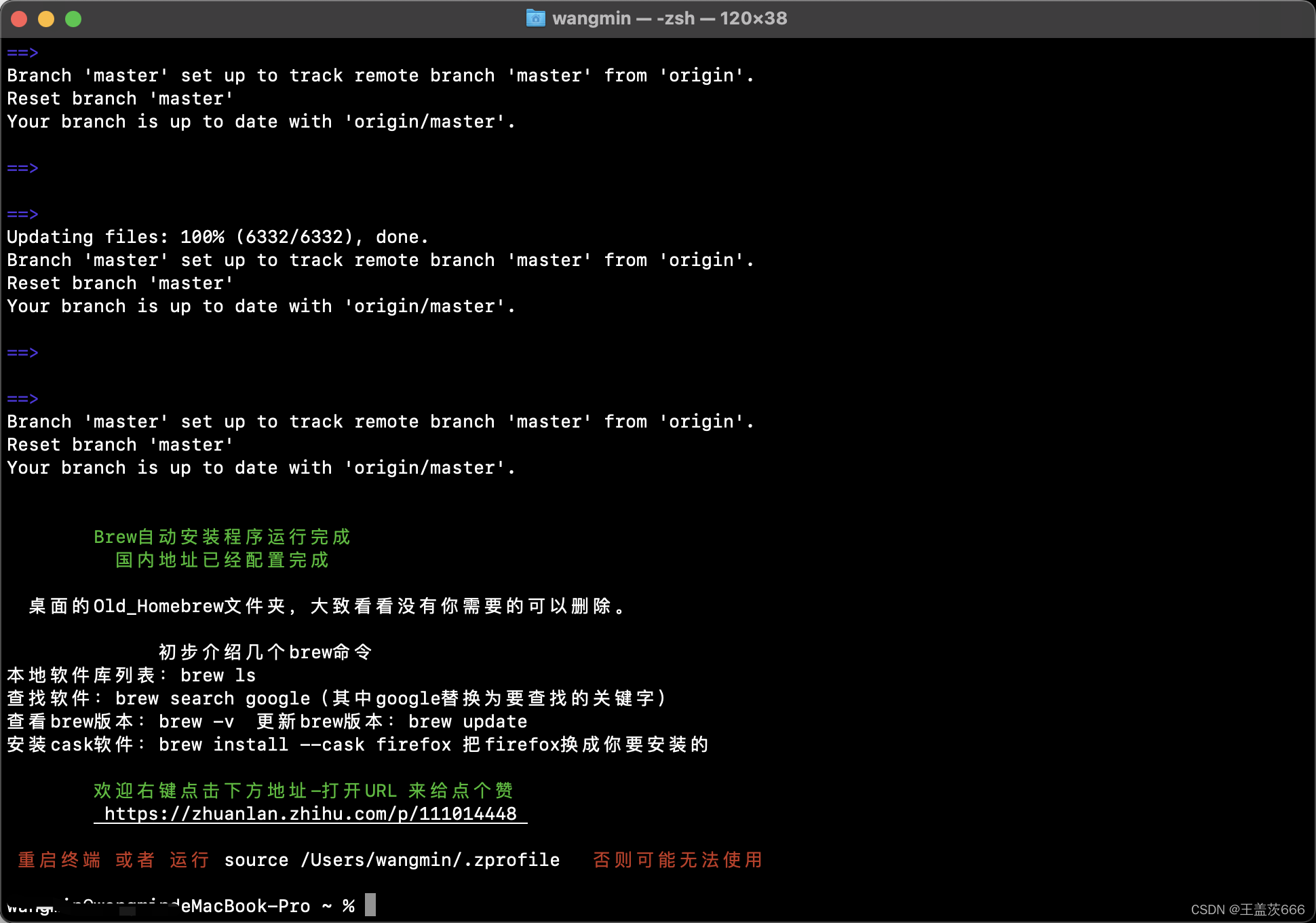This screenshot has height=923, width=1316.
Task: Open the zhuanlan.zhihu.com URL link
Action: pos(310,814)
